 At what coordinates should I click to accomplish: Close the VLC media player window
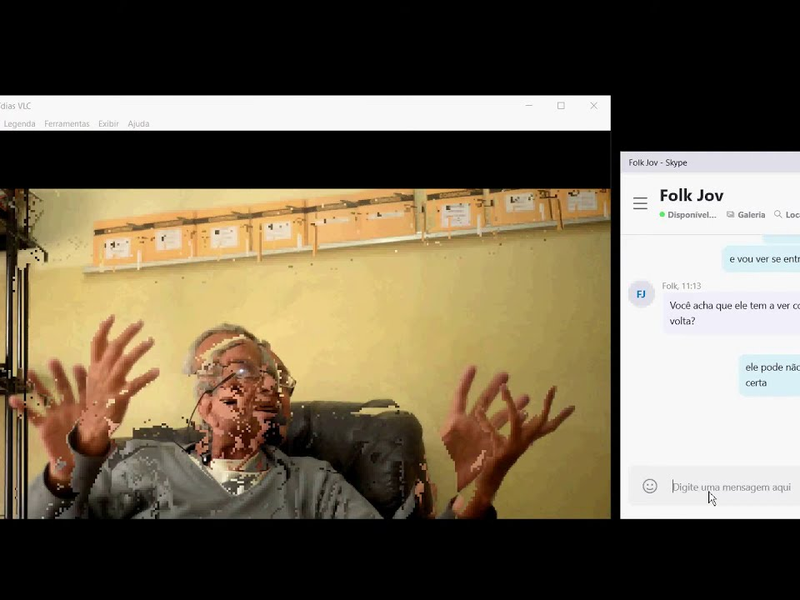[x=593, y=106]
